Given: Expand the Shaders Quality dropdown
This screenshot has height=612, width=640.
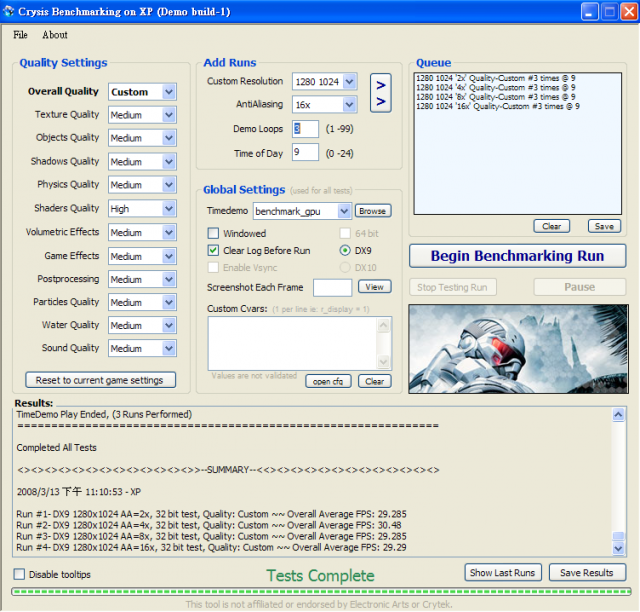Looking at the screenshot, I should 169,209.
